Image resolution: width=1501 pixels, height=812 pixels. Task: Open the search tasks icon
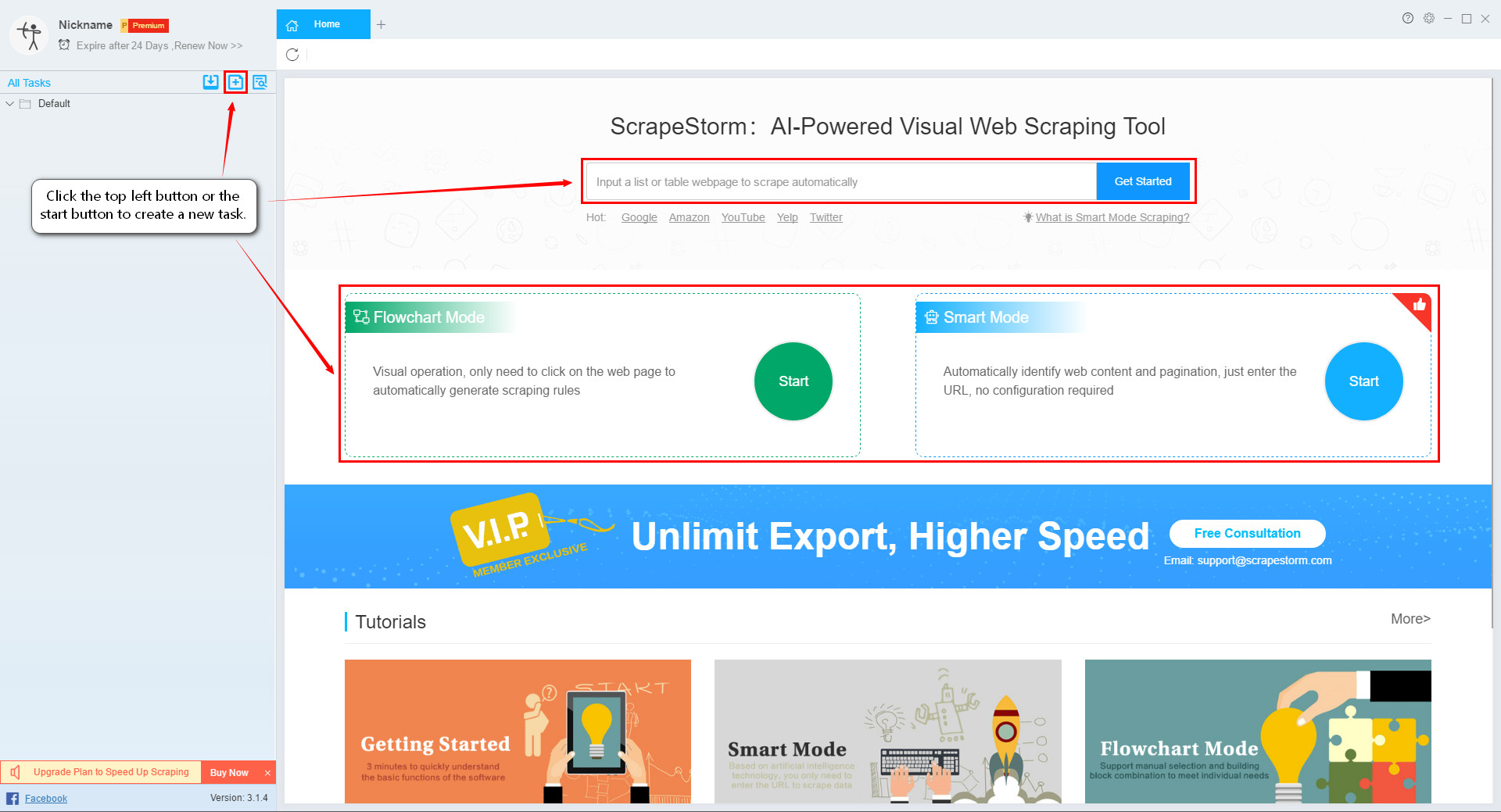(x=260, y=82)
